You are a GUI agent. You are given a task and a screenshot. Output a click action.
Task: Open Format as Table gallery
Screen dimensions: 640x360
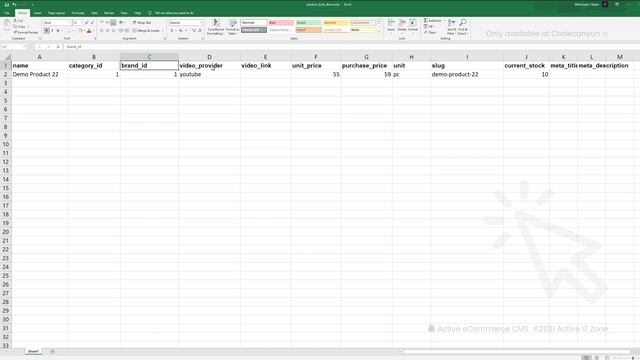tap(232, 27)
